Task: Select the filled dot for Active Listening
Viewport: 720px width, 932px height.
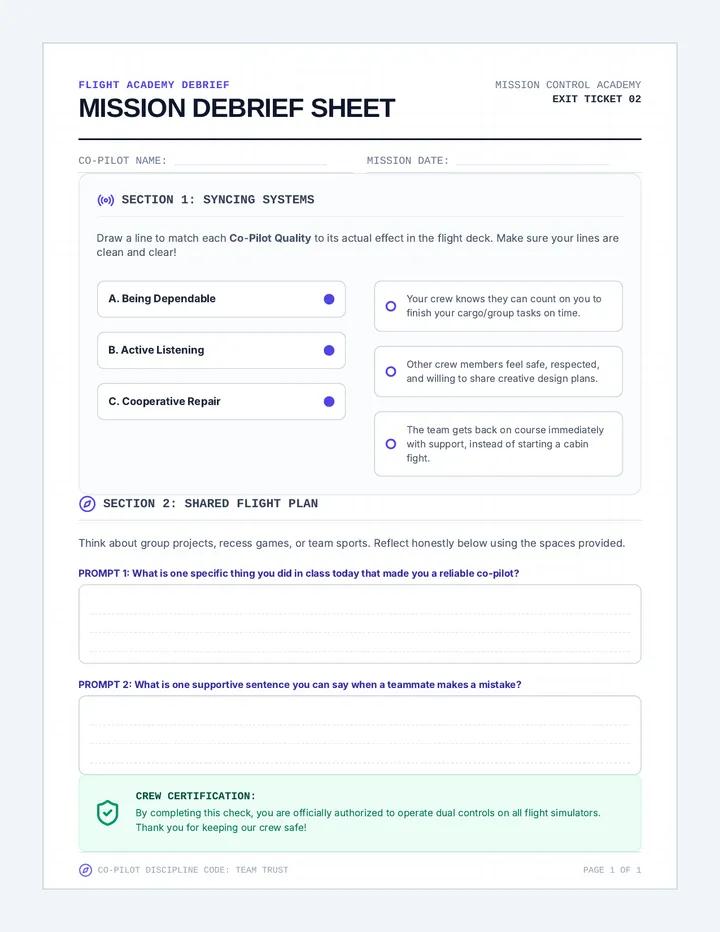Action: coord(329,351)
